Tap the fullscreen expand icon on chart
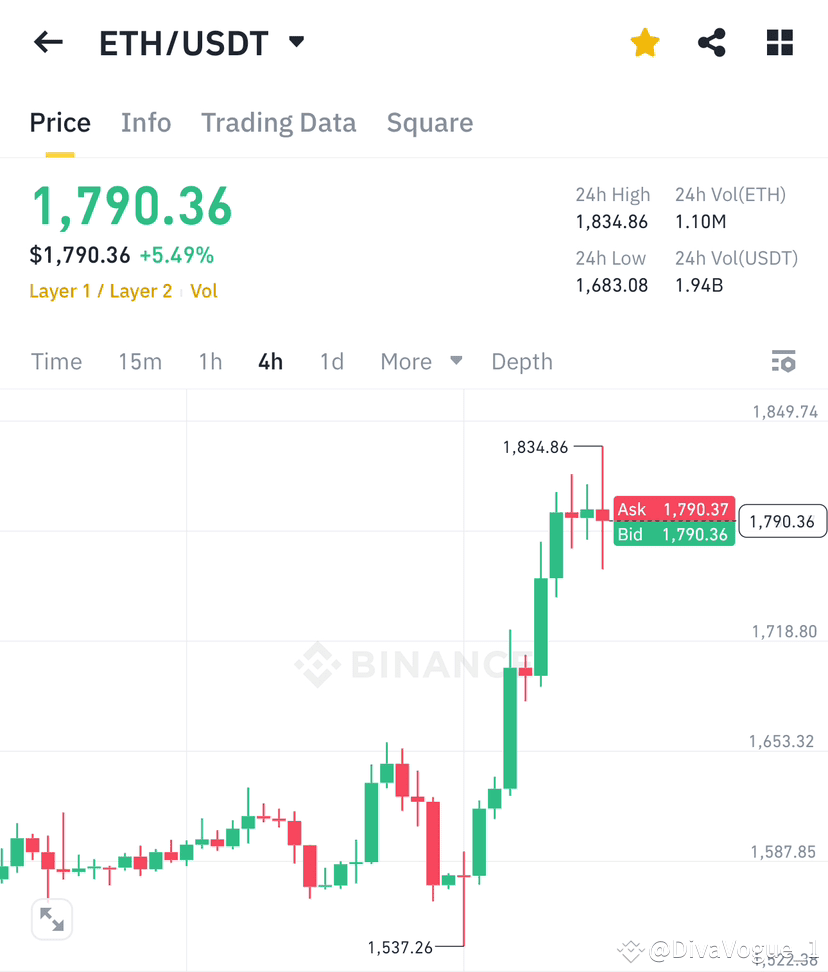The image size is (828, 972). pyautogui.click(x=51, y=919)
